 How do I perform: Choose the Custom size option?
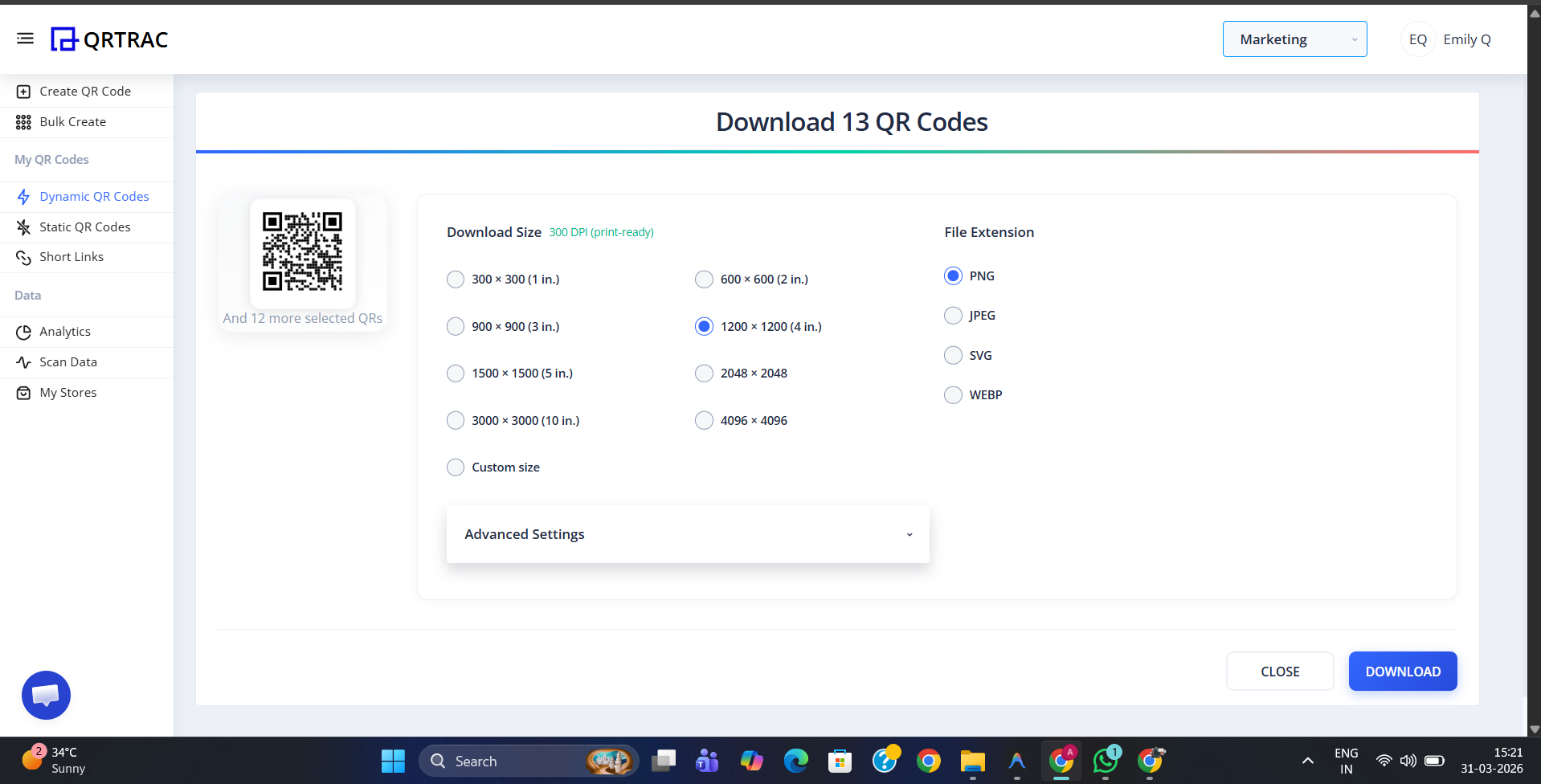point(455,467)
